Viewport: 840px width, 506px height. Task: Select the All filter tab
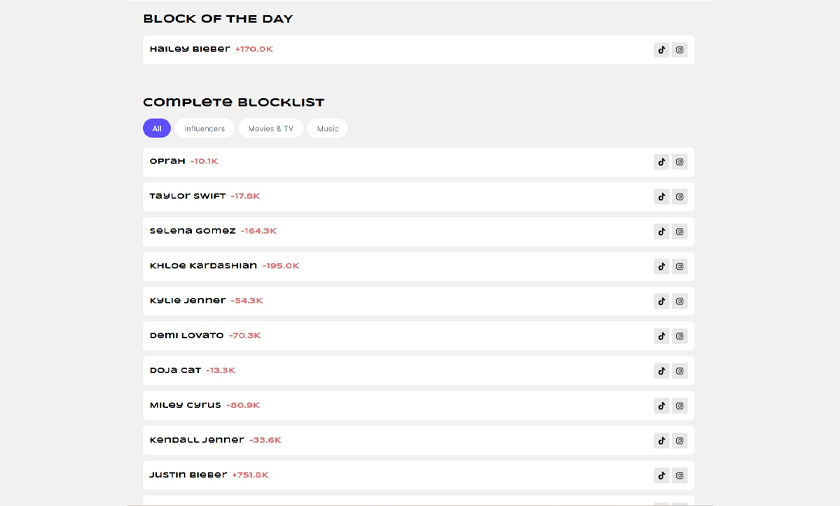[157, 128]
